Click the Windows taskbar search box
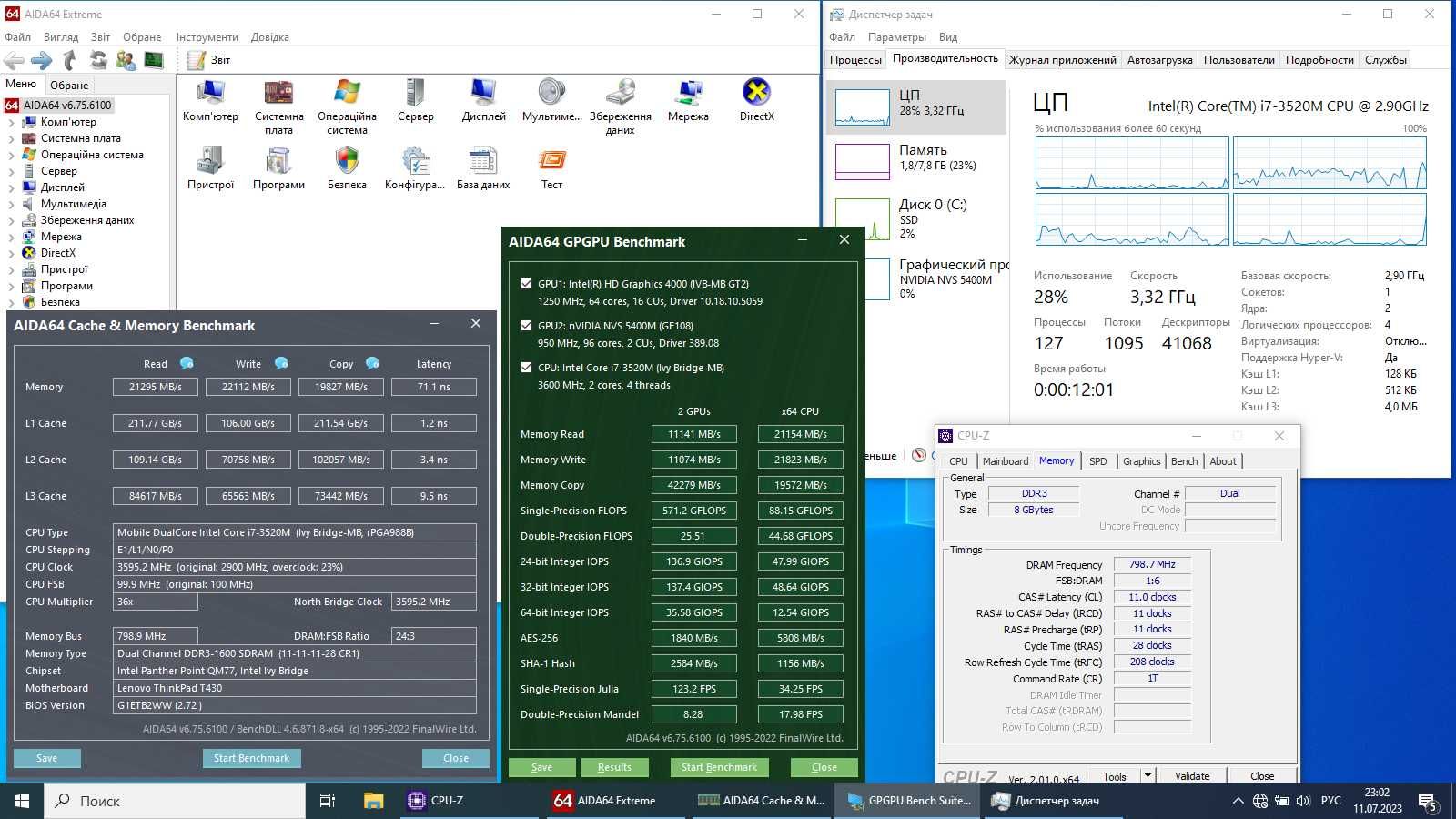The image size is (1456, 819). pos(176,801)
